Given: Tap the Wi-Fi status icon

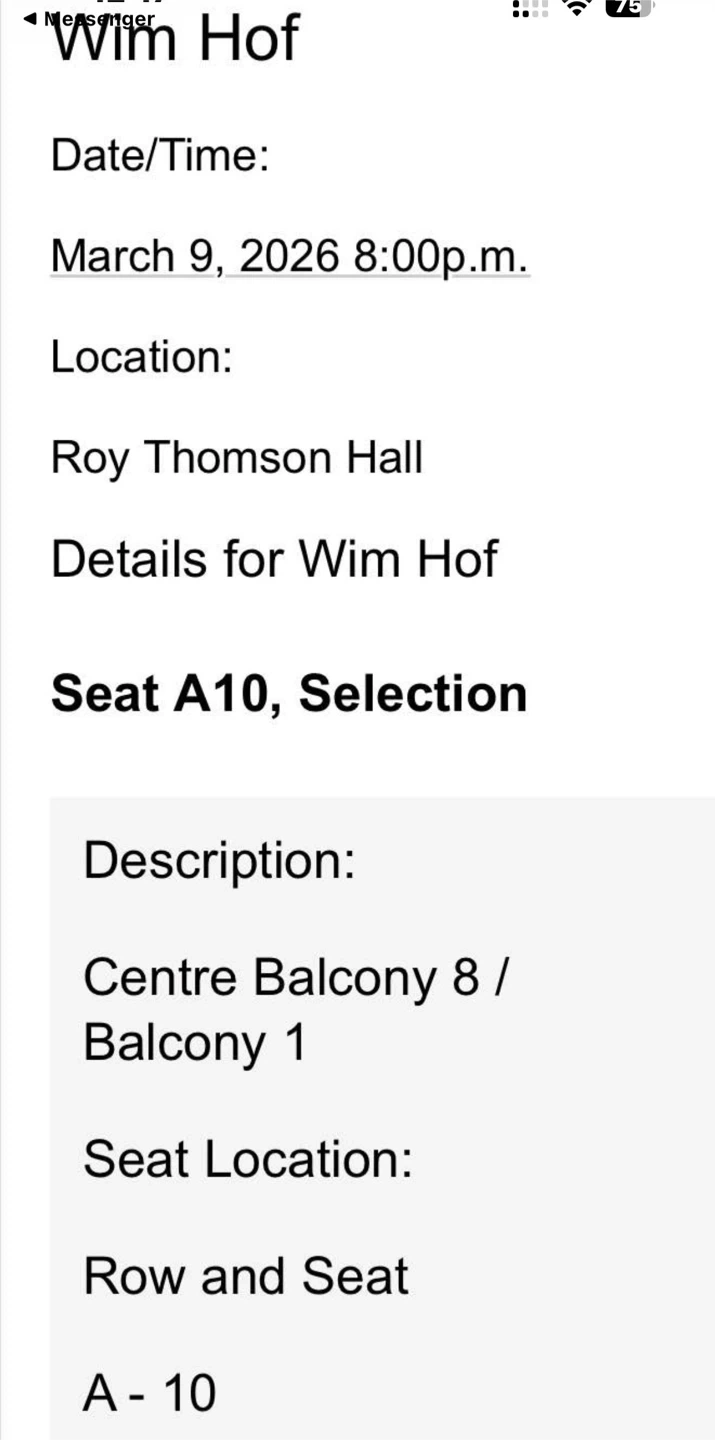Looking at the screenshot, I should (577, 8).
